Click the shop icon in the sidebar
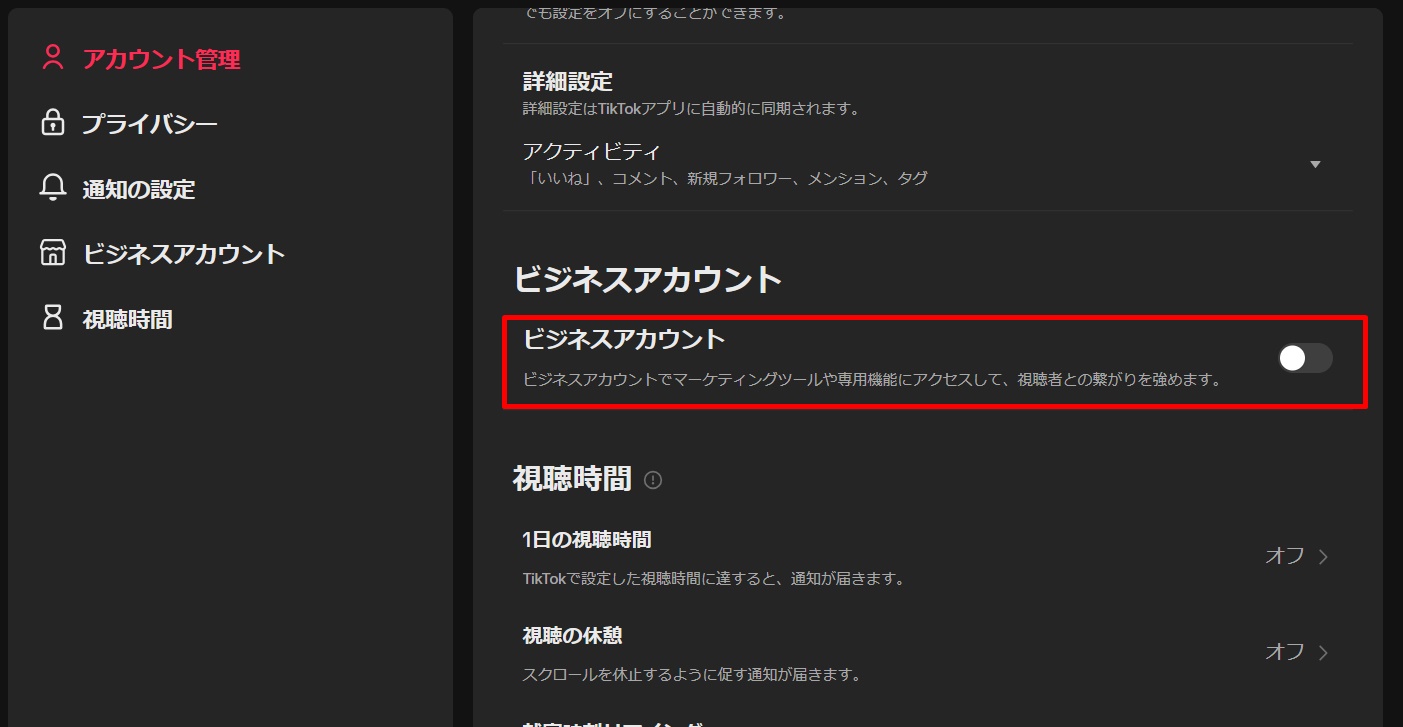 [52, 253]
